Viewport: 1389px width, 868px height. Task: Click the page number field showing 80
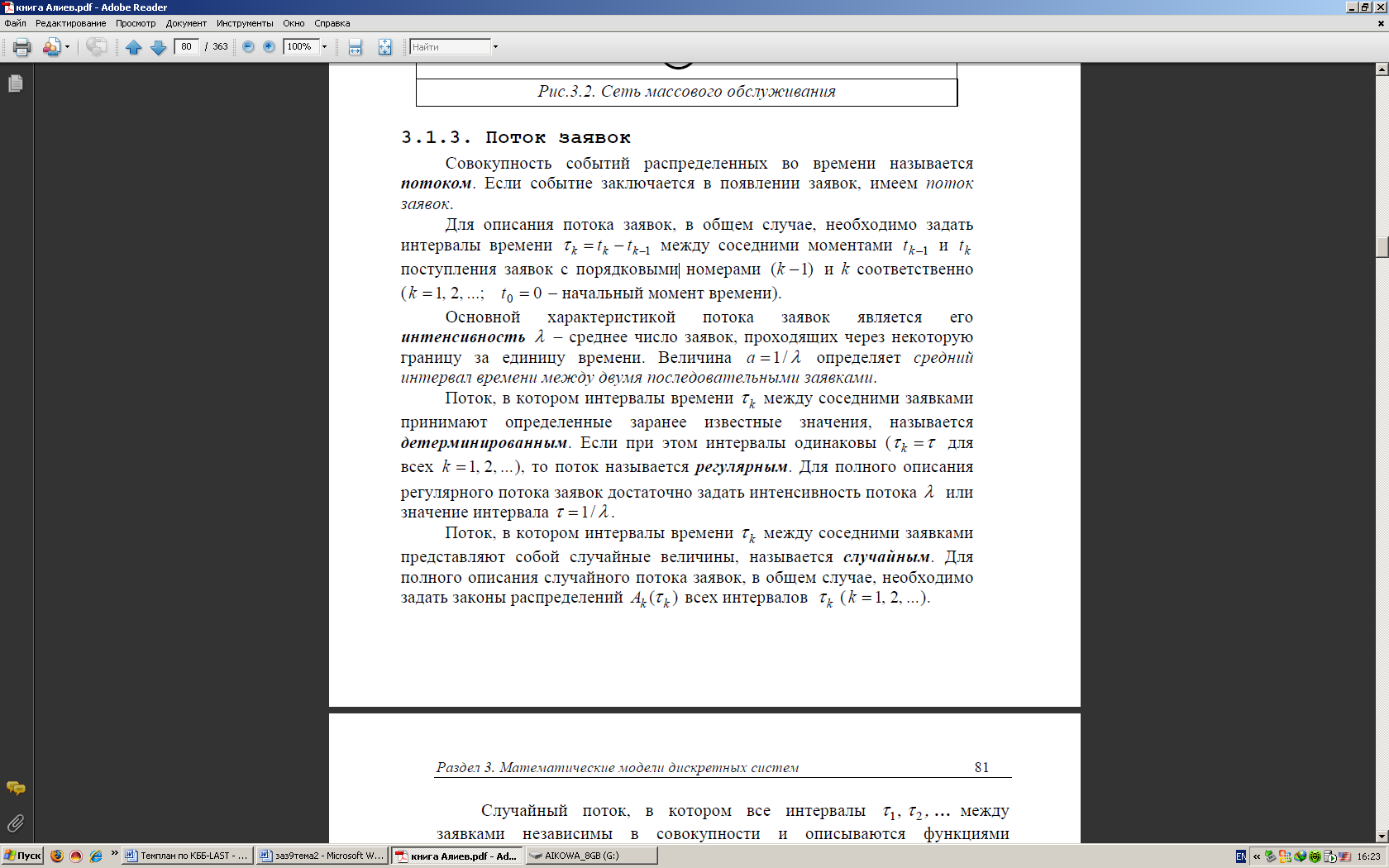[187, 46]
